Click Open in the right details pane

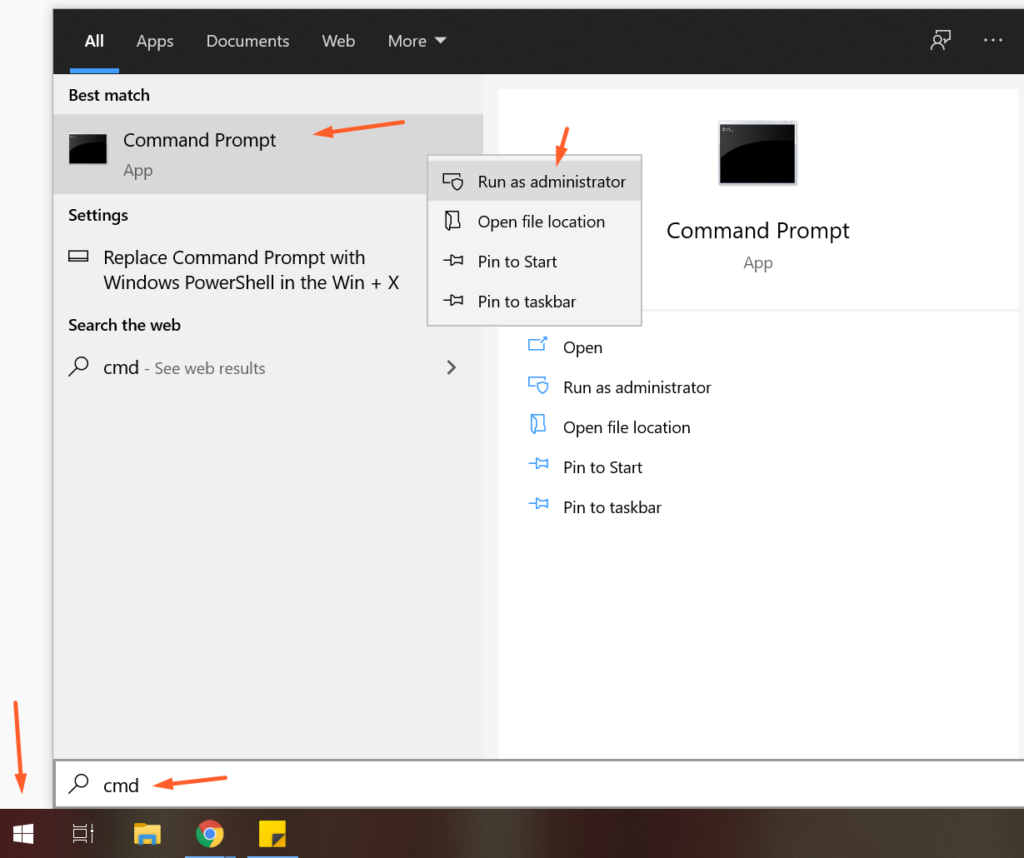(x=583, y=347)
